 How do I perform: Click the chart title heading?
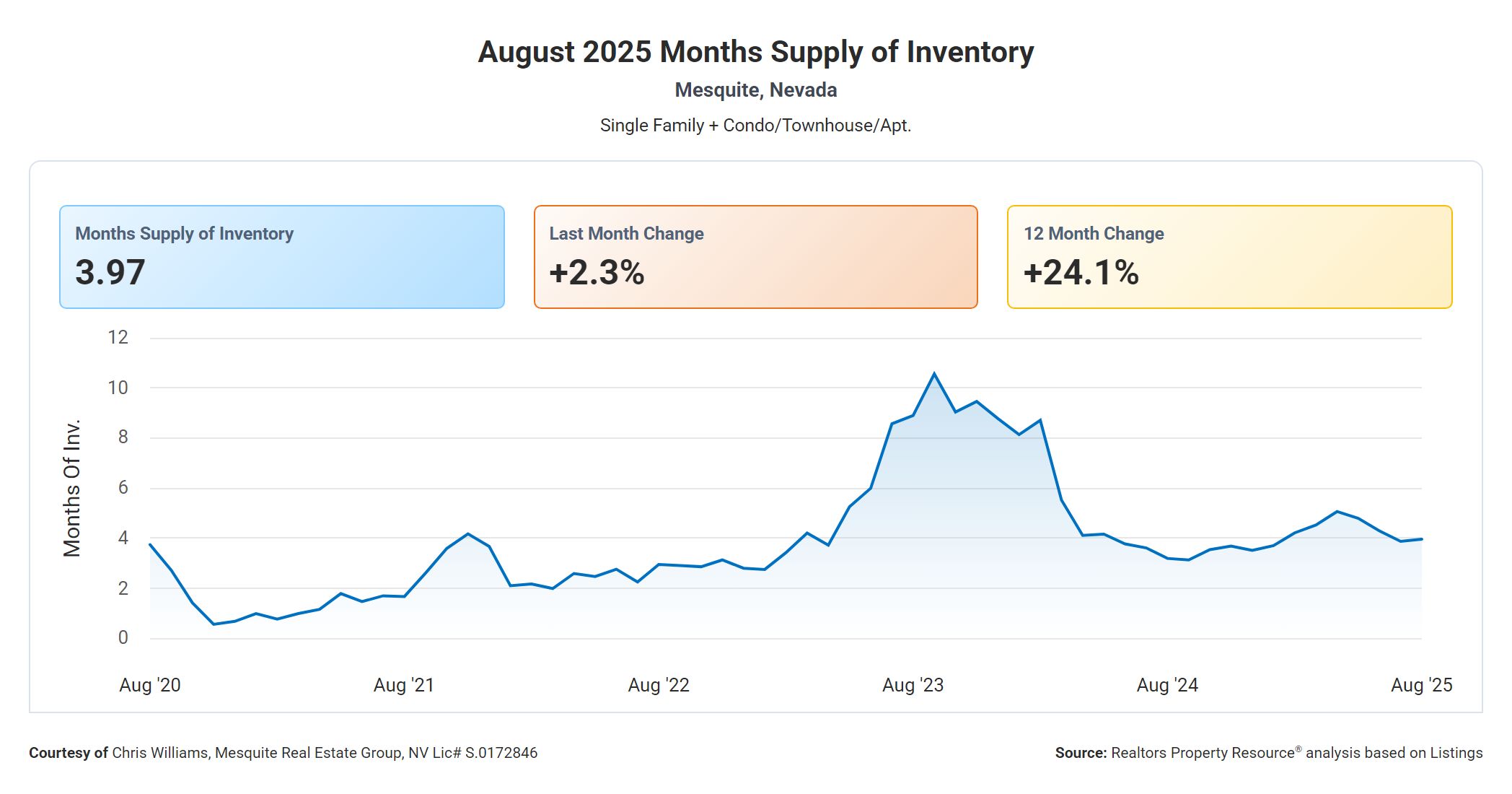pos(755,52)
